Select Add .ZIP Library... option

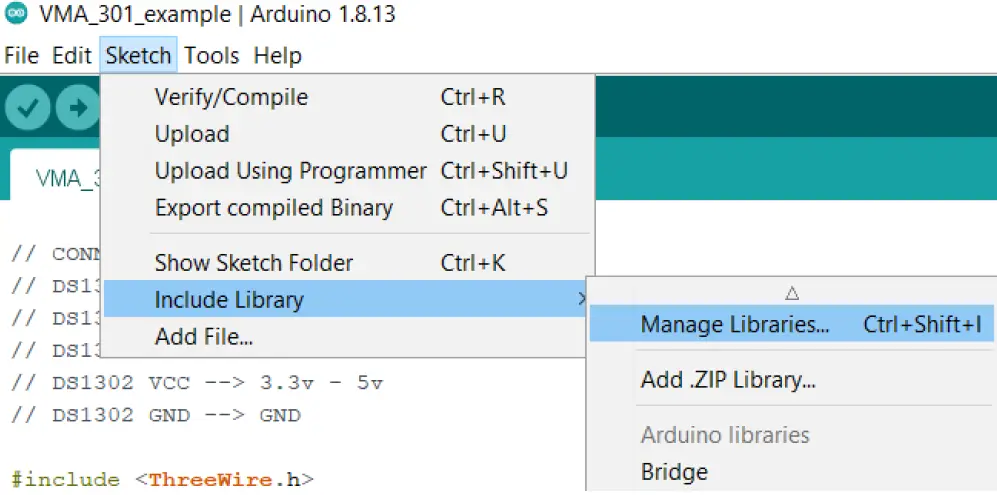tap(728, 380)
